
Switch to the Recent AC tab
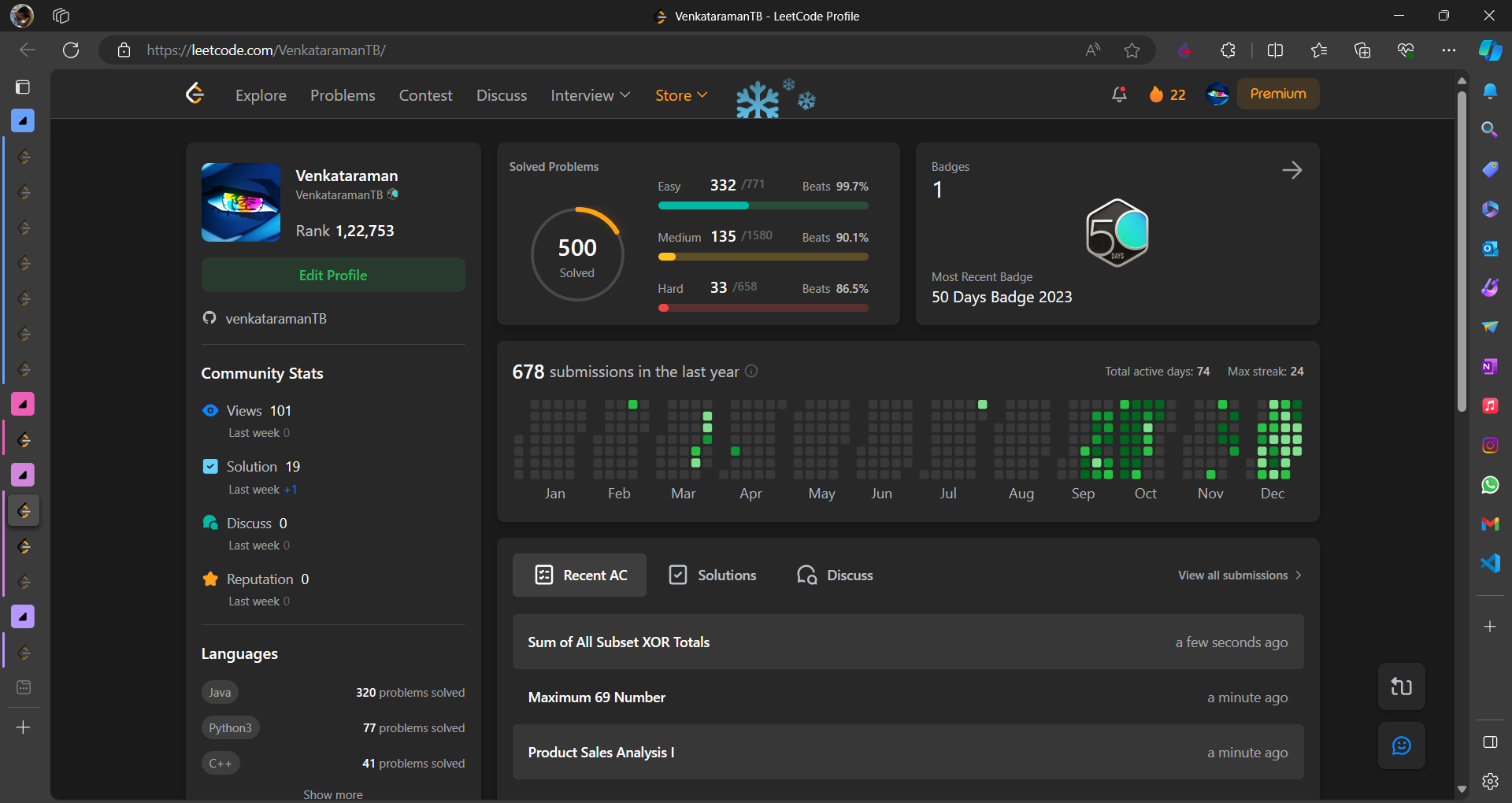tap(580, 575)
